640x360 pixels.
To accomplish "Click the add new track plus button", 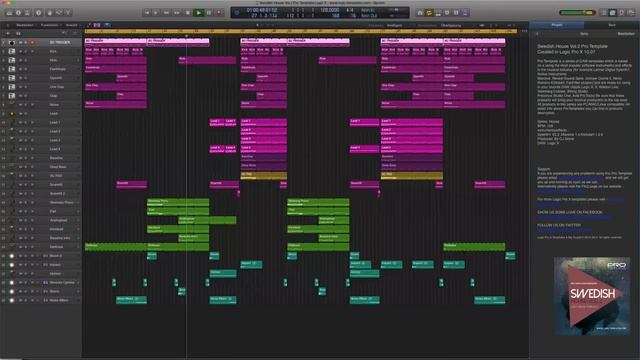I will [8, 33].
